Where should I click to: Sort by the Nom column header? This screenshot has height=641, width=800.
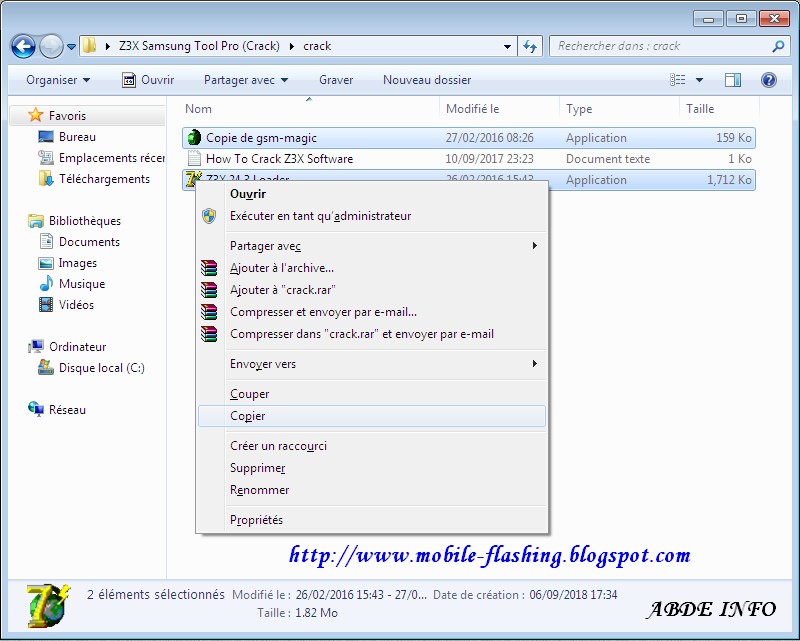(309, 109)
